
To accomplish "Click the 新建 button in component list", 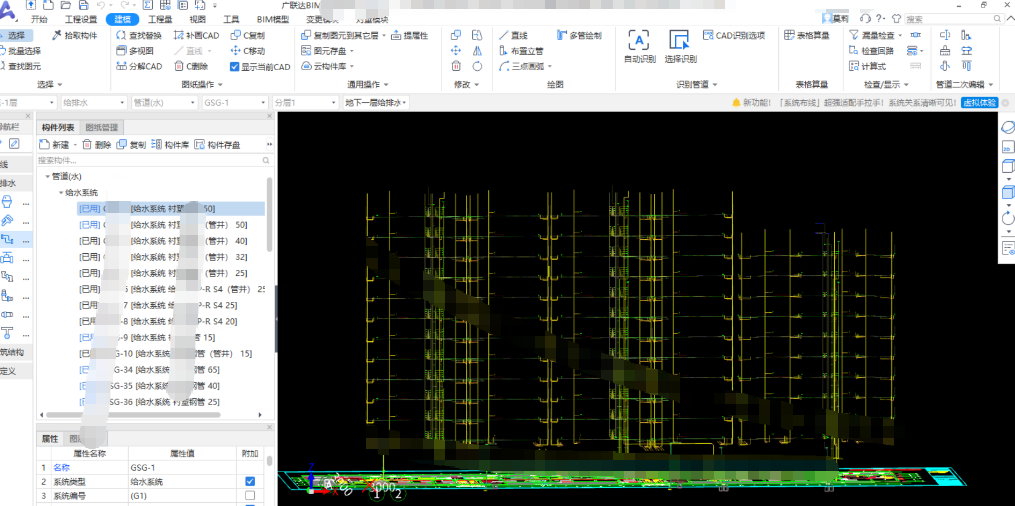I will [x=55, y=145].
